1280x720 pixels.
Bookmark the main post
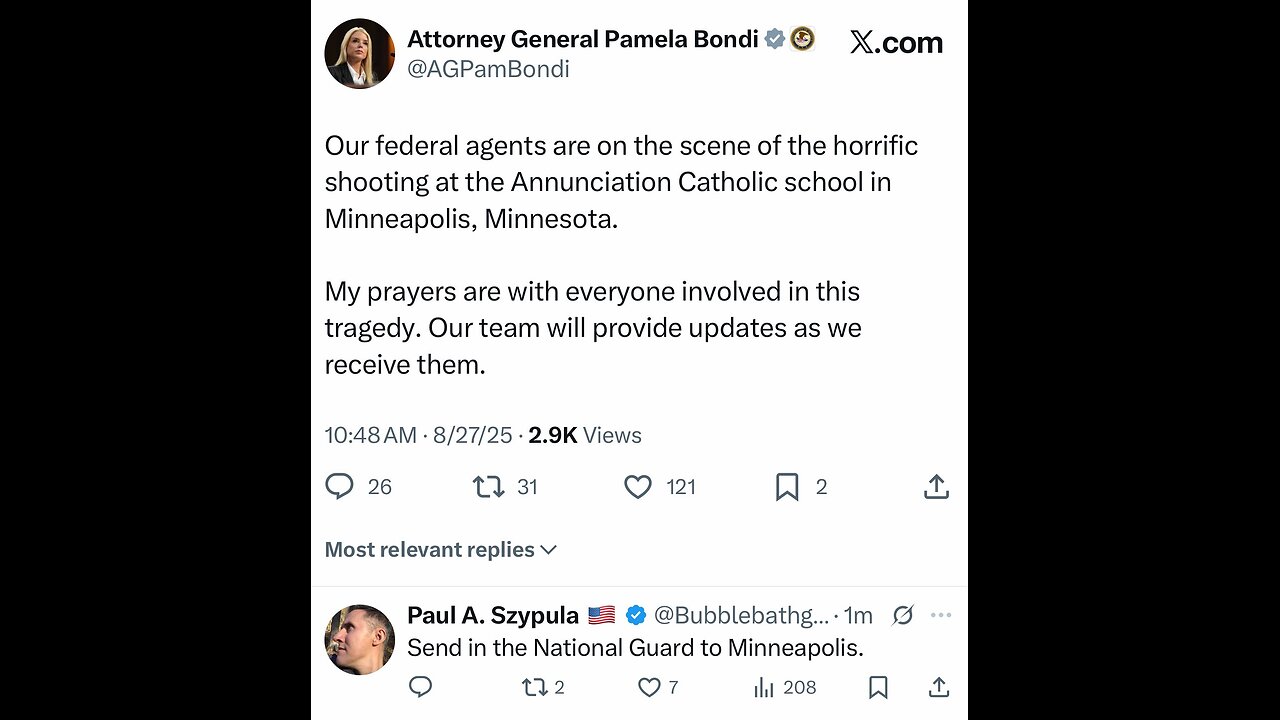(x=787, y=487)
